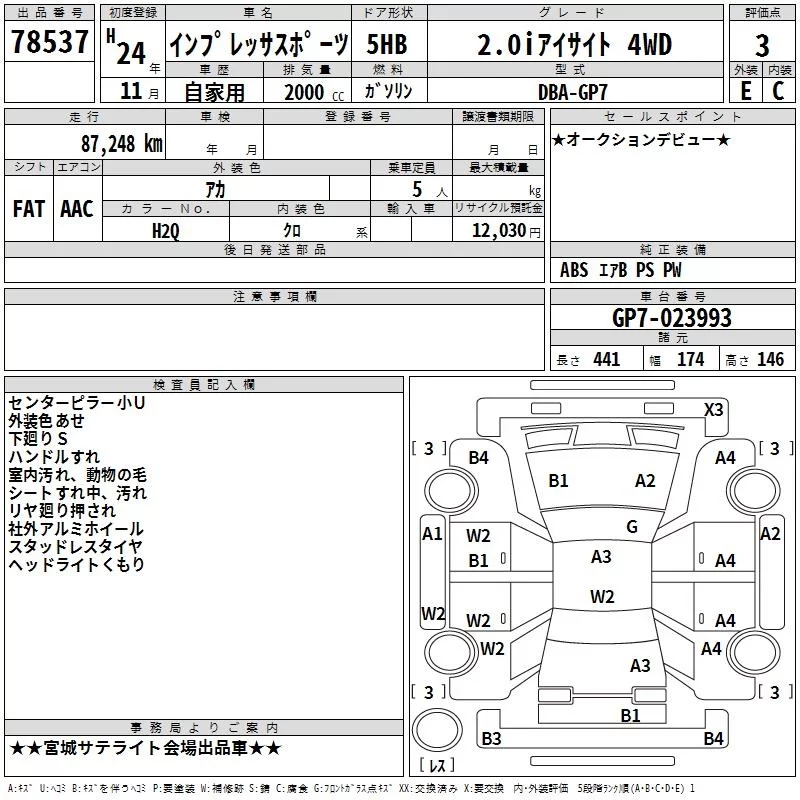Click the [レス] label under the spare tire

pyautogui.click(x=437, y=765)
